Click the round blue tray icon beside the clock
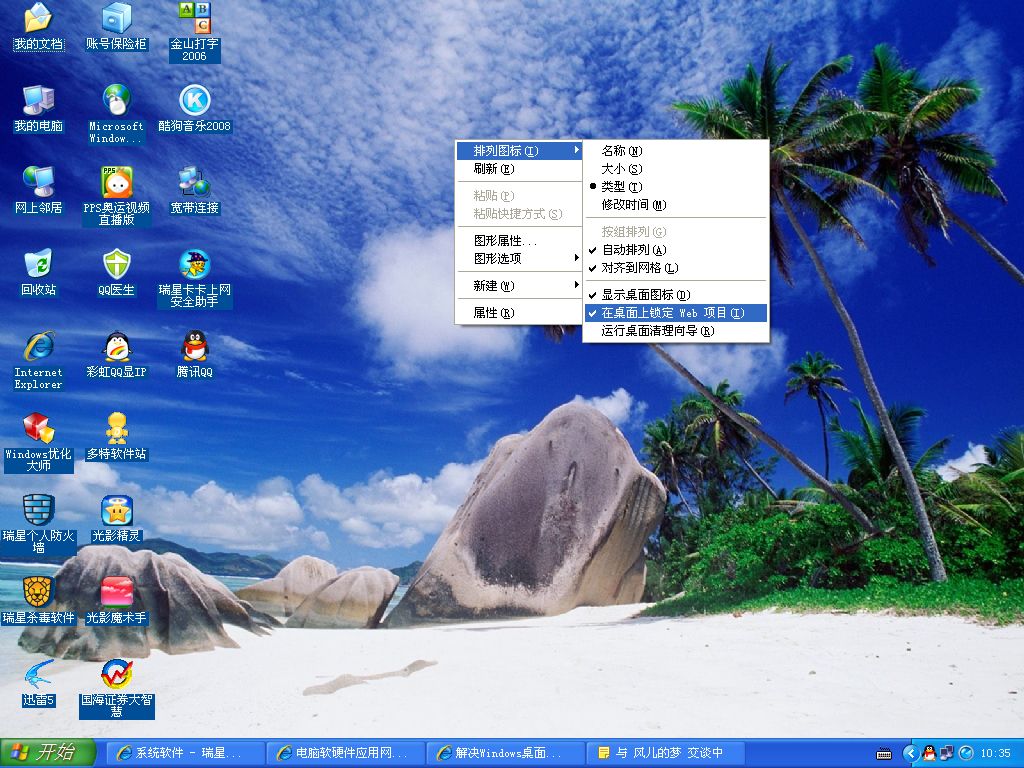1024x768 pixels. (x=965, y=754)
